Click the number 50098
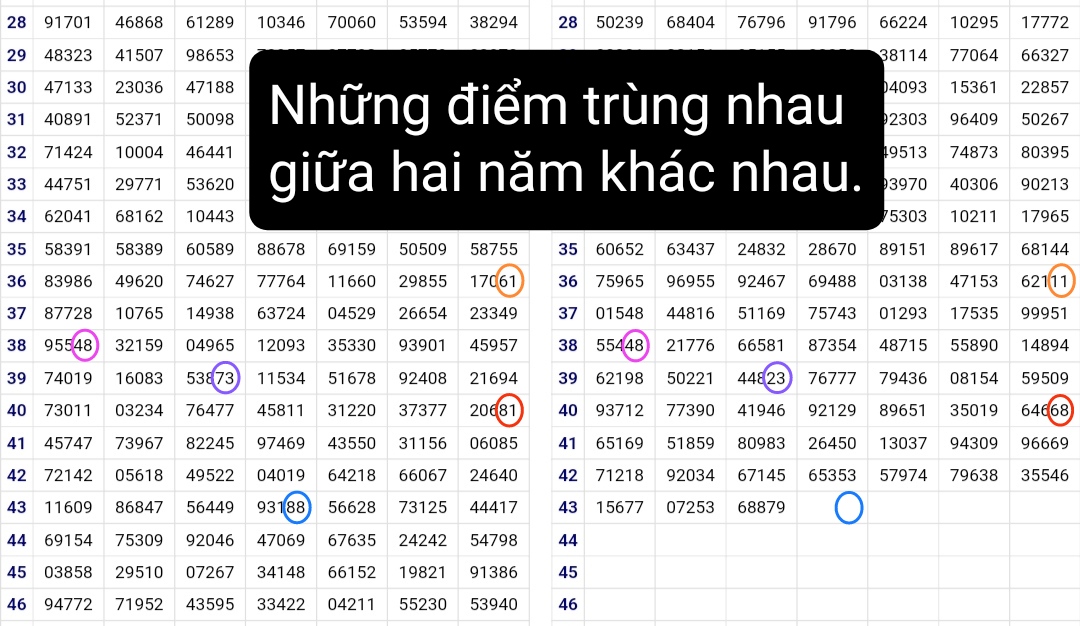This screenshot has height=626, width=1080. [x=210, y=119]
